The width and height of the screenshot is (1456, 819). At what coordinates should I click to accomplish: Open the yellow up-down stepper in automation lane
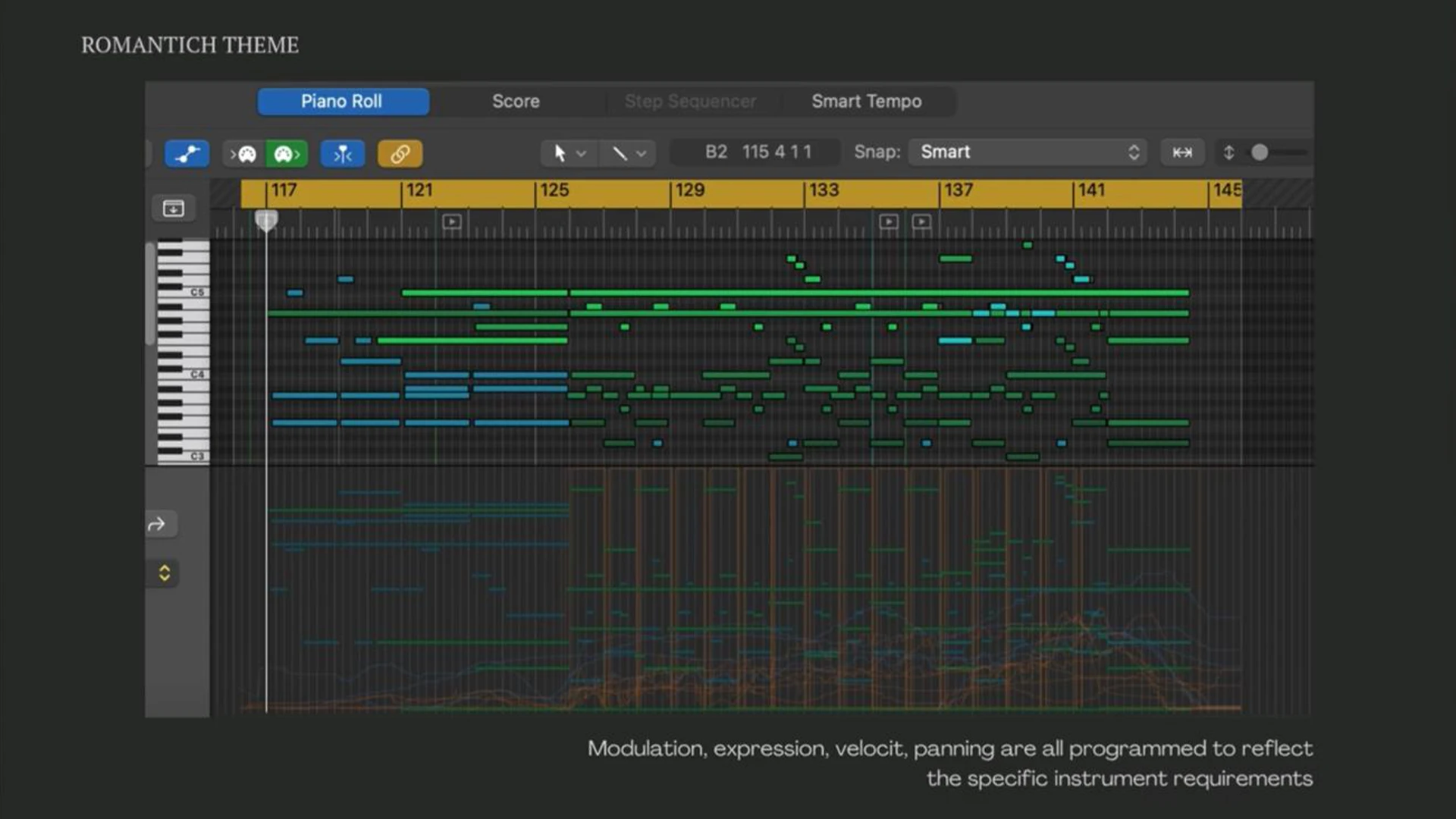tap(165, 573)
